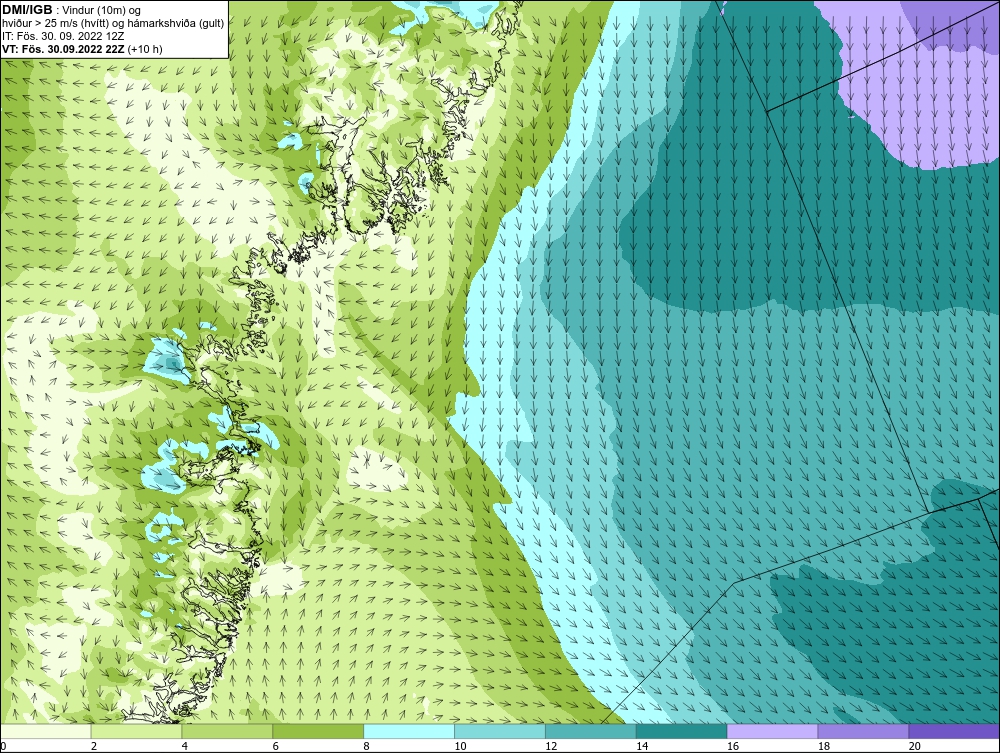1000x753 pixels.
Task: Click the light green 2–4 m/s legend swatch
Action: pyautogui.click(x=136, y=731)
